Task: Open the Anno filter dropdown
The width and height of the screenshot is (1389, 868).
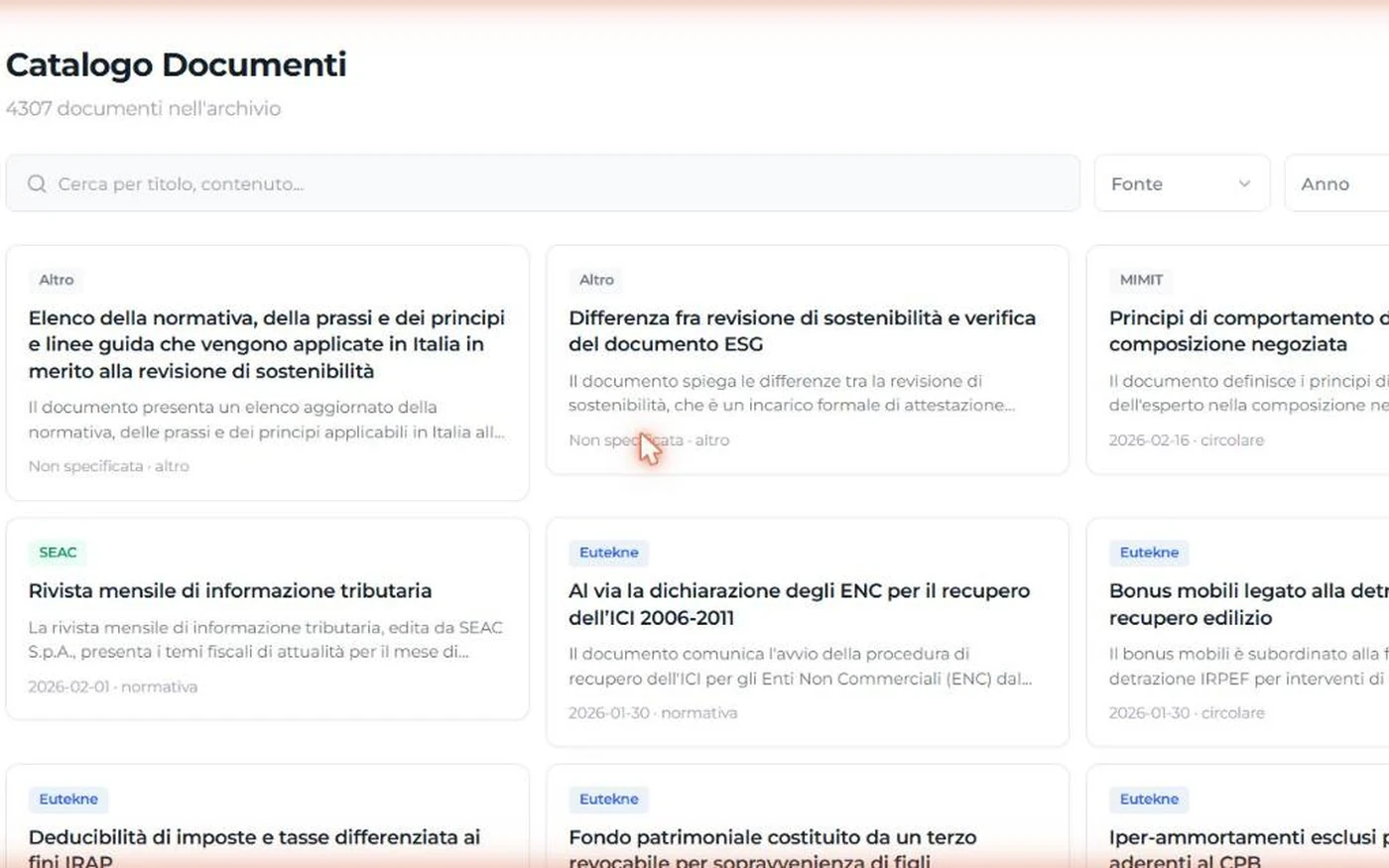Action: point(1336,184)
